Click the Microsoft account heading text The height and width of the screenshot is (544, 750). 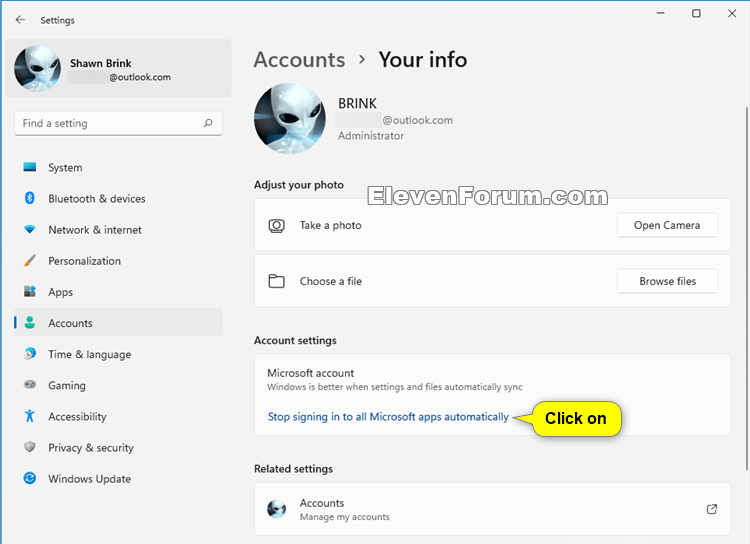[x=310, y=373]
